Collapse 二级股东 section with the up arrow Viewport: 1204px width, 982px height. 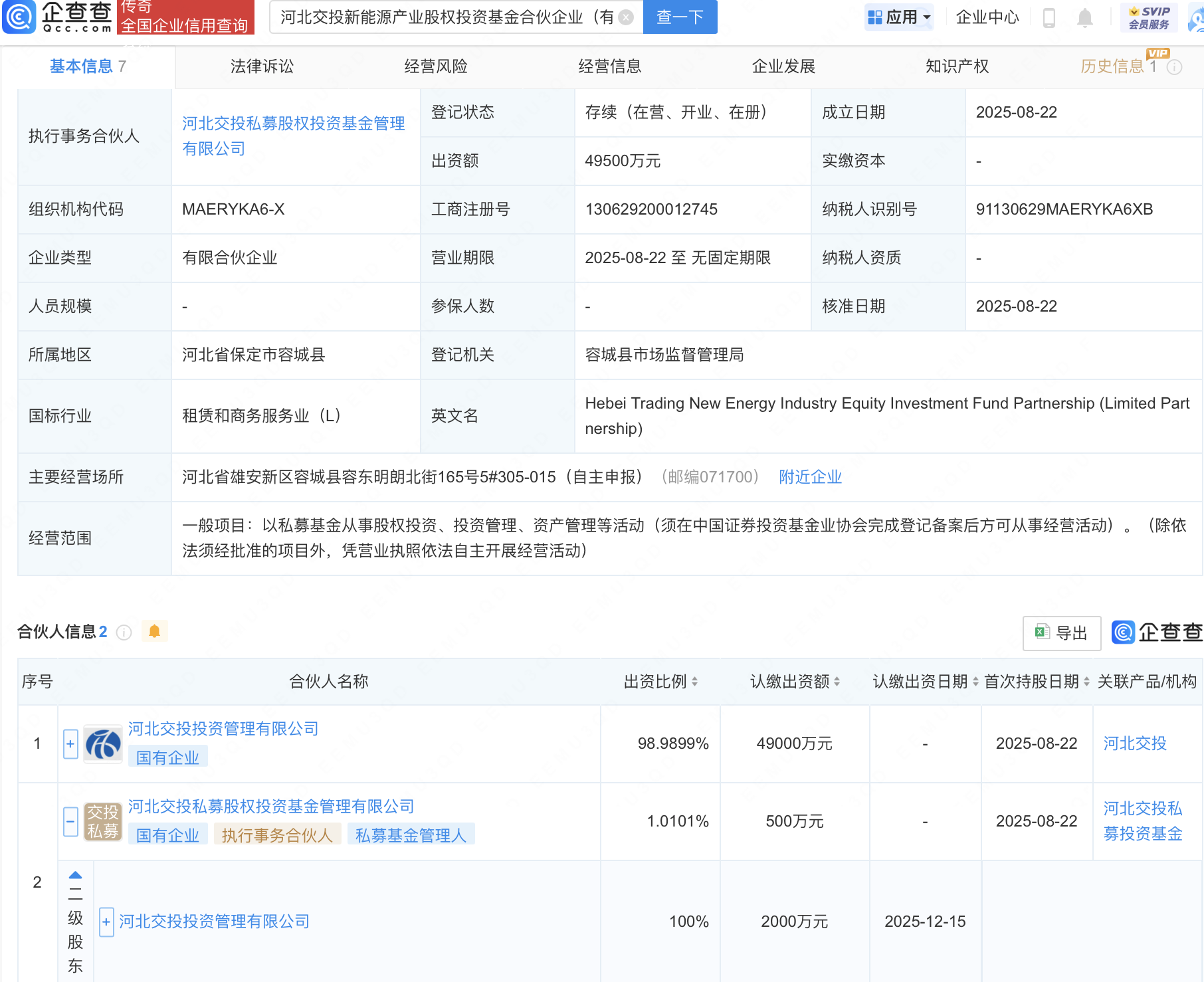pos(76,875)
